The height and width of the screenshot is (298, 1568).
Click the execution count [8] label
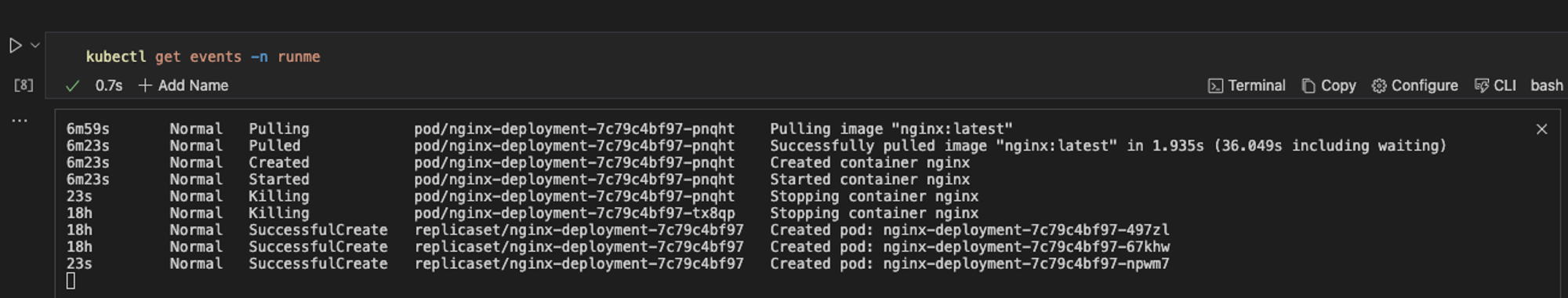tap(24, 85)
